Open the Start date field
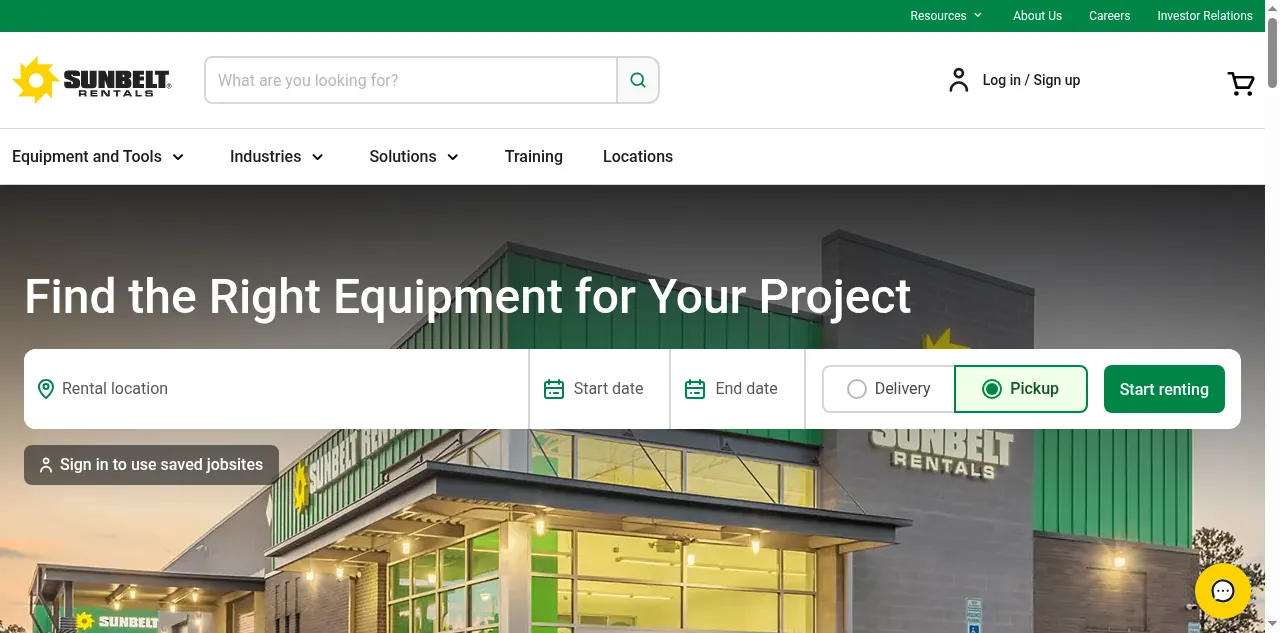The width and height of the screenshot is (1280, 633). click(600, 389)
